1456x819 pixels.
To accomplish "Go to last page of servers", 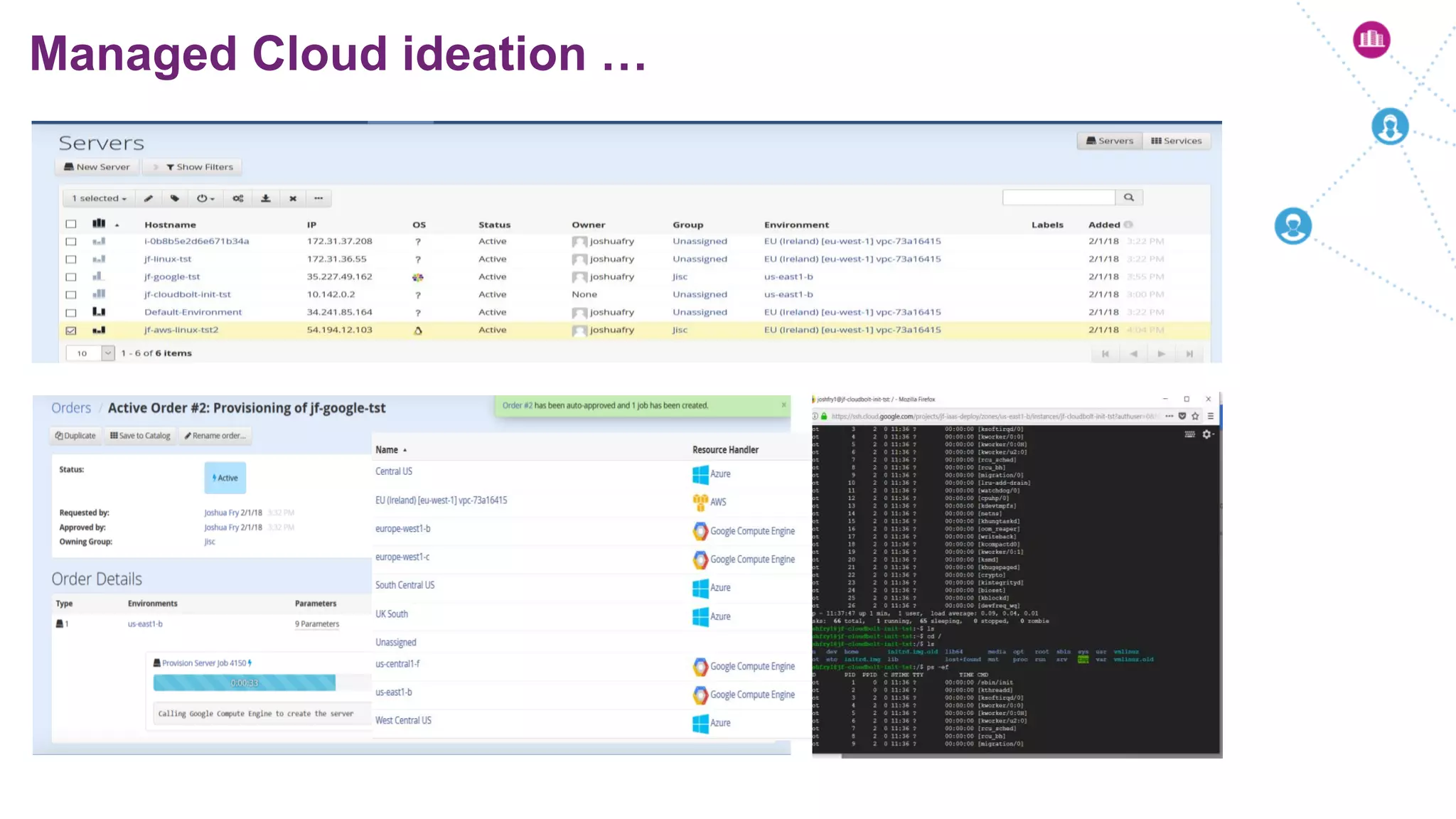I will [1189, 353].
